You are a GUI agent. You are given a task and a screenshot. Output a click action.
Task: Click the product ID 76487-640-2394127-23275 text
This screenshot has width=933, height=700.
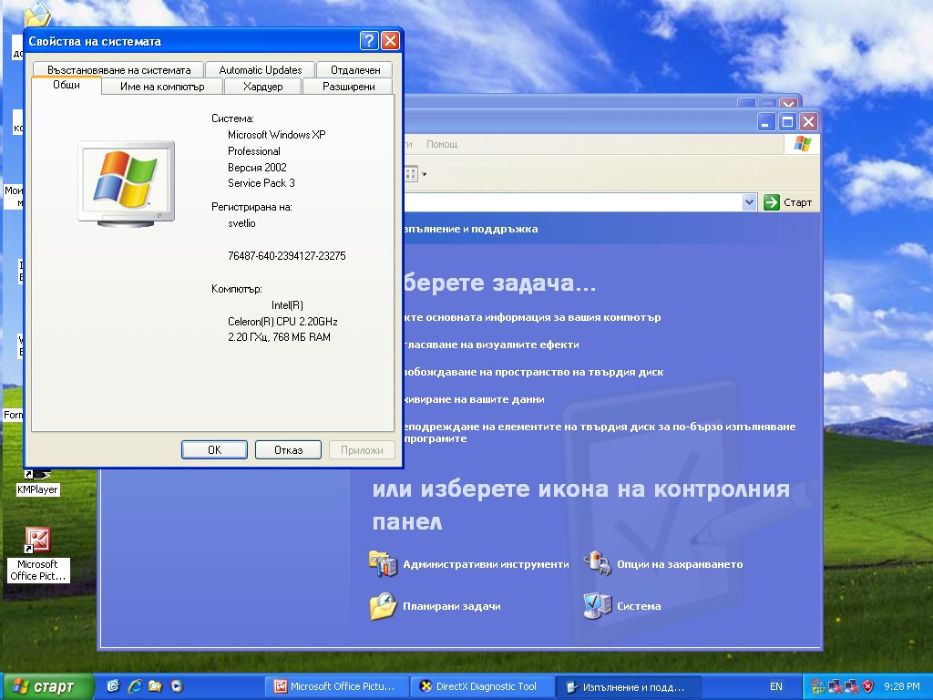click(x=286, y=256)
